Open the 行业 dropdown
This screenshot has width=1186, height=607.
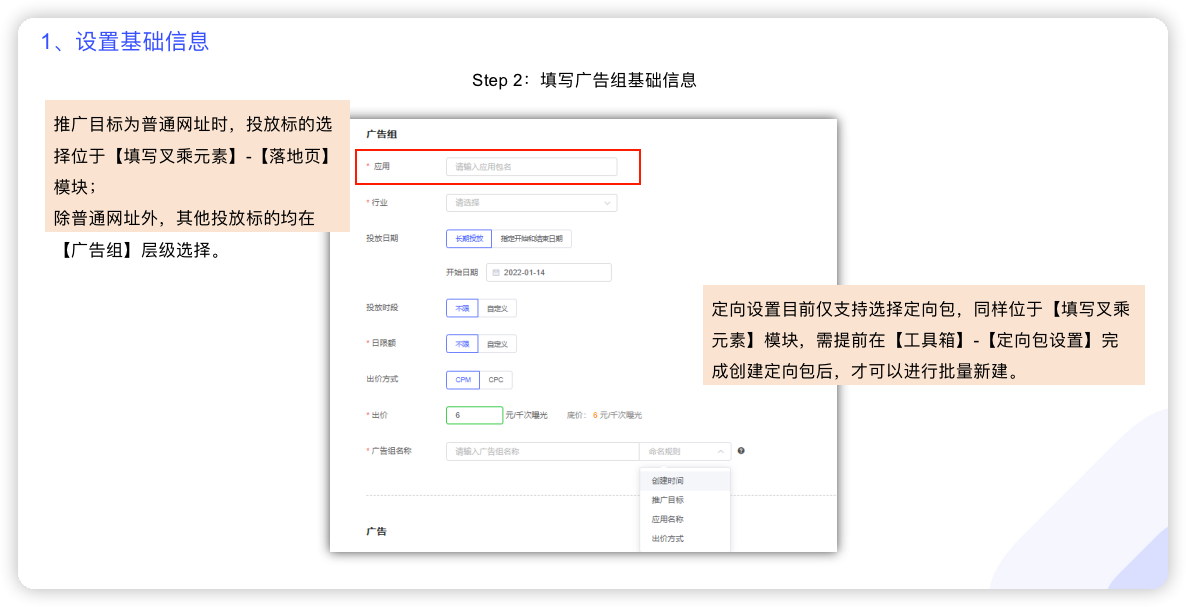(x=531, y=203)
